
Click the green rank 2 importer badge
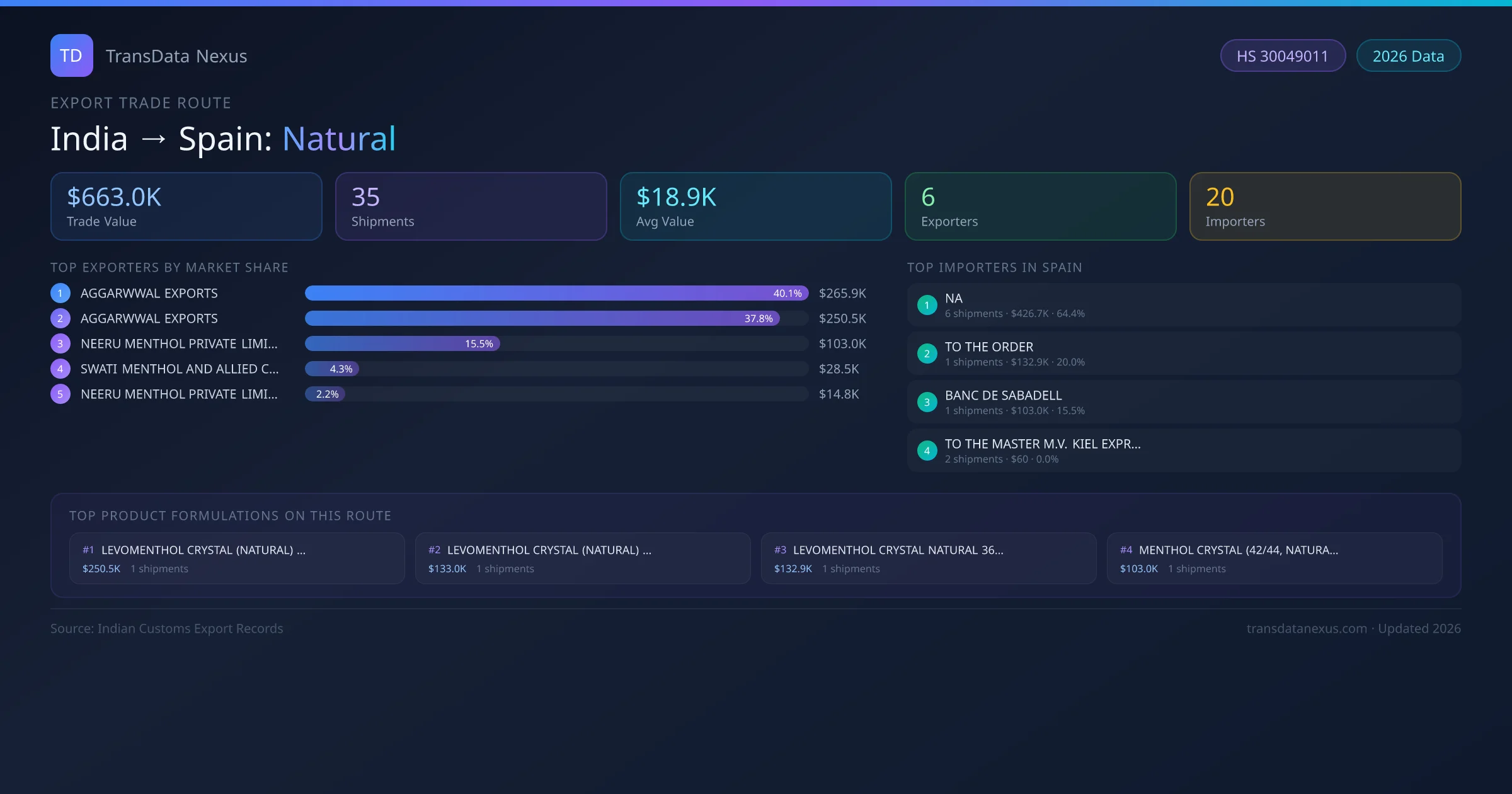tap(927, 354)
